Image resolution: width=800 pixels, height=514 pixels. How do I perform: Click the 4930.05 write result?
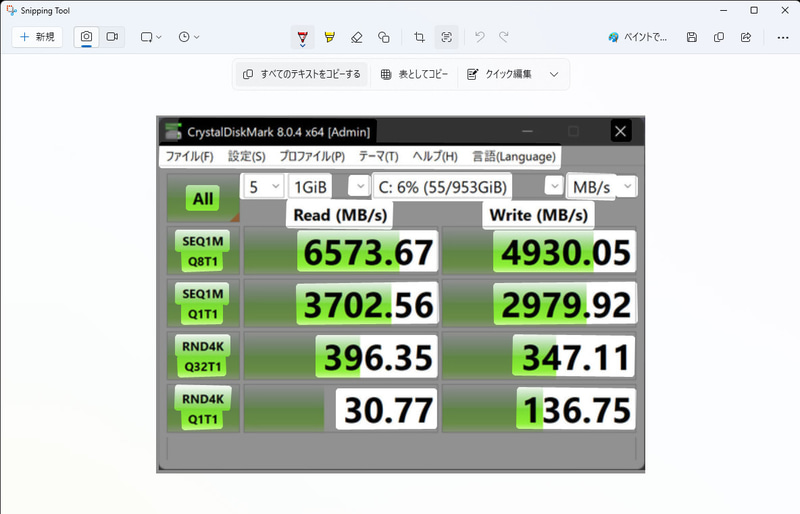pos(539,251)
